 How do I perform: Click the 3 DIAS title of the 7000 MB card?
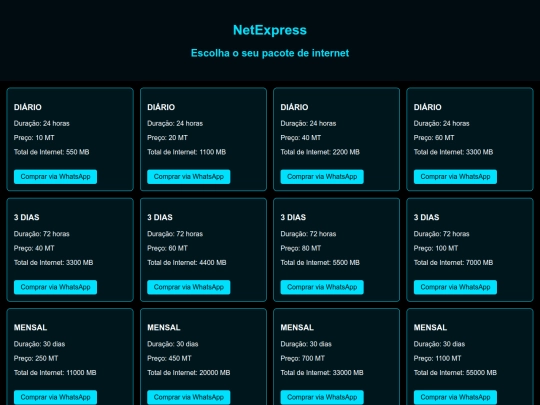[x=426, y=218]
